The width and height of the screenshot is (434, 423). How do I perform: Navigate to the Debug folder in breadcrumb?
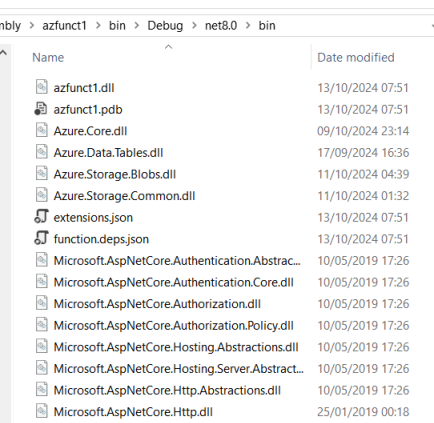(165, 26)
